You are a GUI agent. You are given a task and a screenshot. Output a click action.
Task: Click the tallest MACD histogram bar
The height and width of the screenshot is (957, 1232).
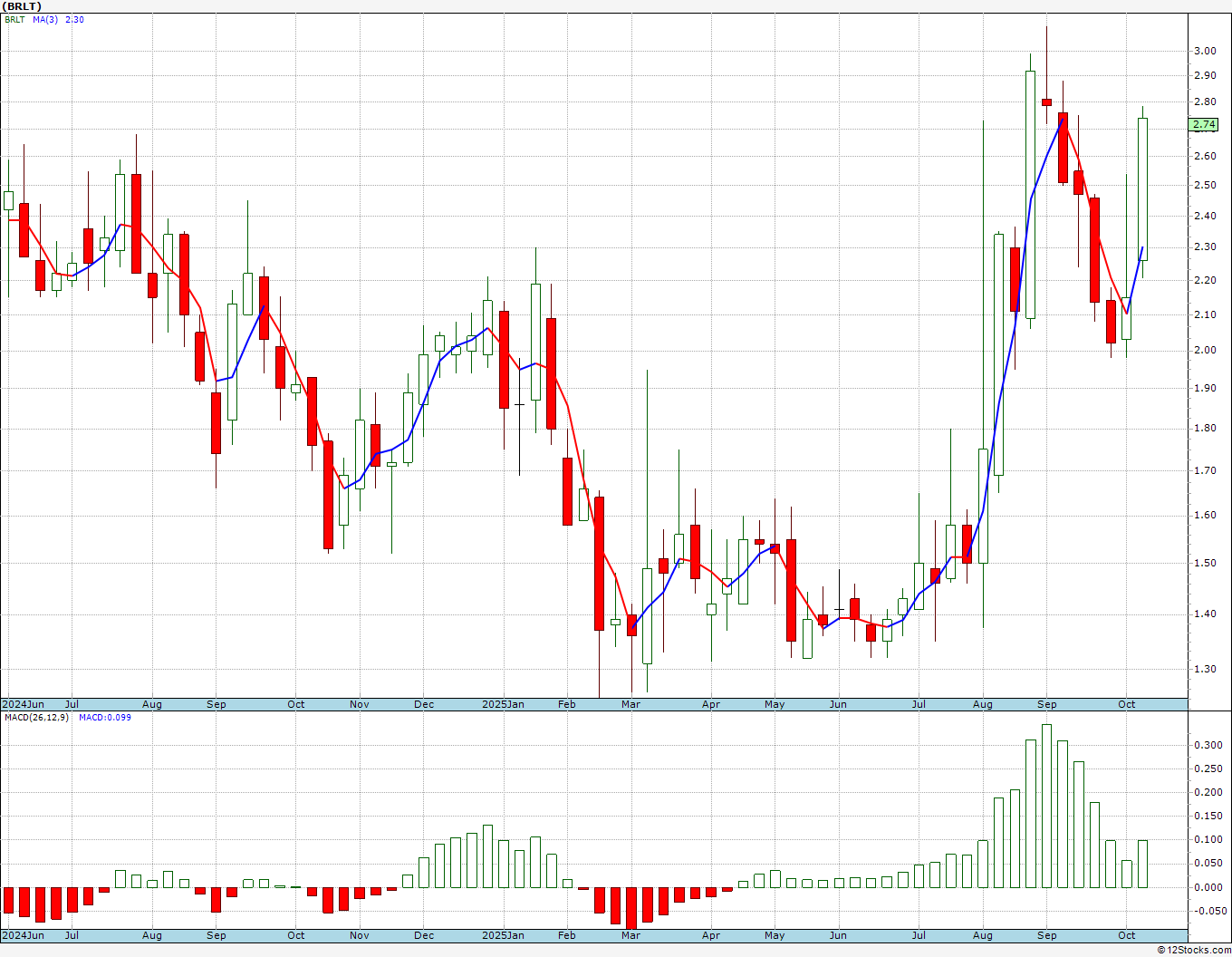click(x=1046, y=806)
